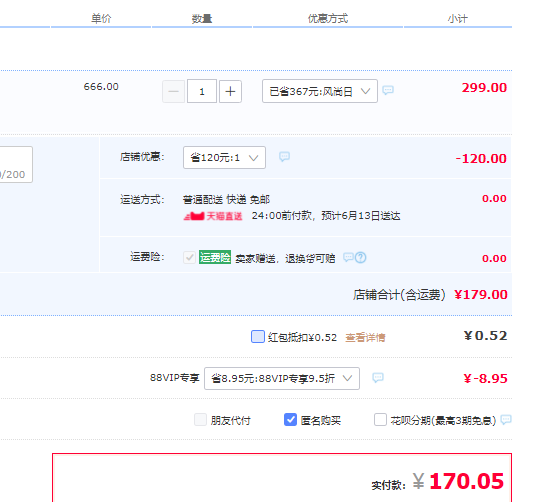Expand the 省120元 store coupon dropdown
Screen dimensions: 556x502
click(x=224, y=157)
